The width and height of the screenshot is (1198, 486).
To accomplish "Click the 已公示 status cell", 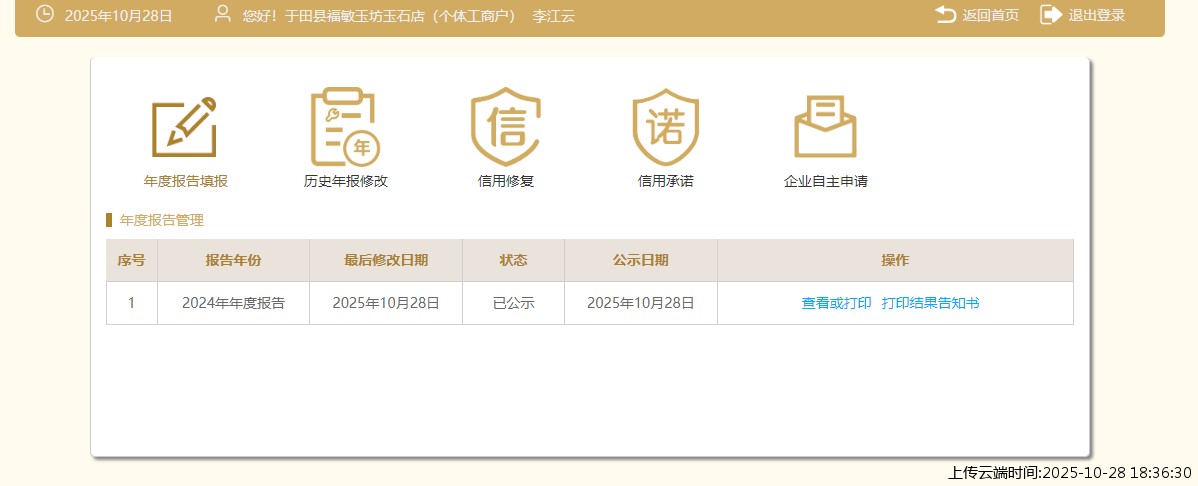I will click(513, 303).
